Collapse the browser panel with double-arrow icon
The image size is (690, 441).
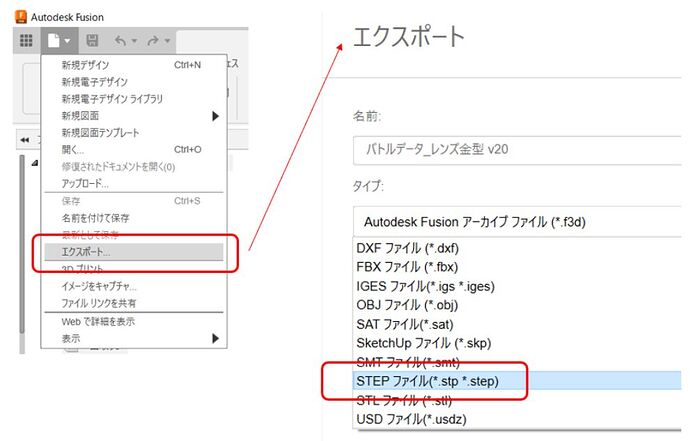(x=25, y=140)
